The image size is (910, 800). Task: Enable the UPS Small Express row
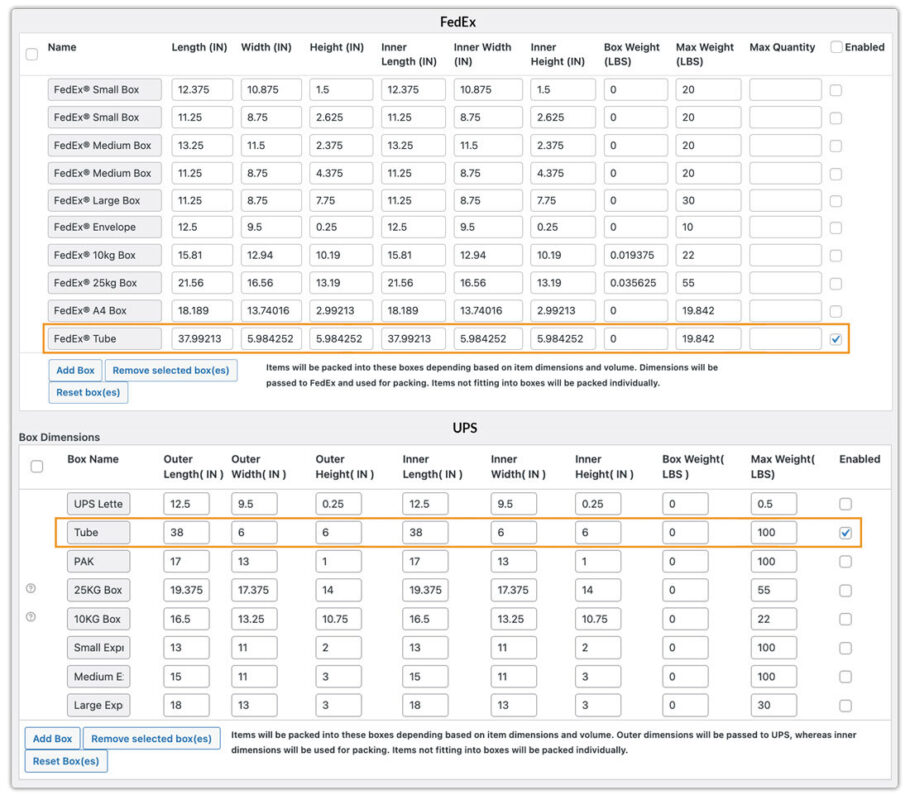pos(846,648)
